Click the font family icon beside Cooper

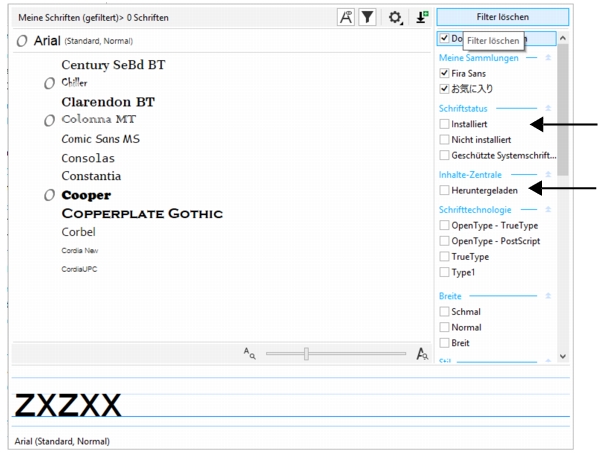click(49, 196)
